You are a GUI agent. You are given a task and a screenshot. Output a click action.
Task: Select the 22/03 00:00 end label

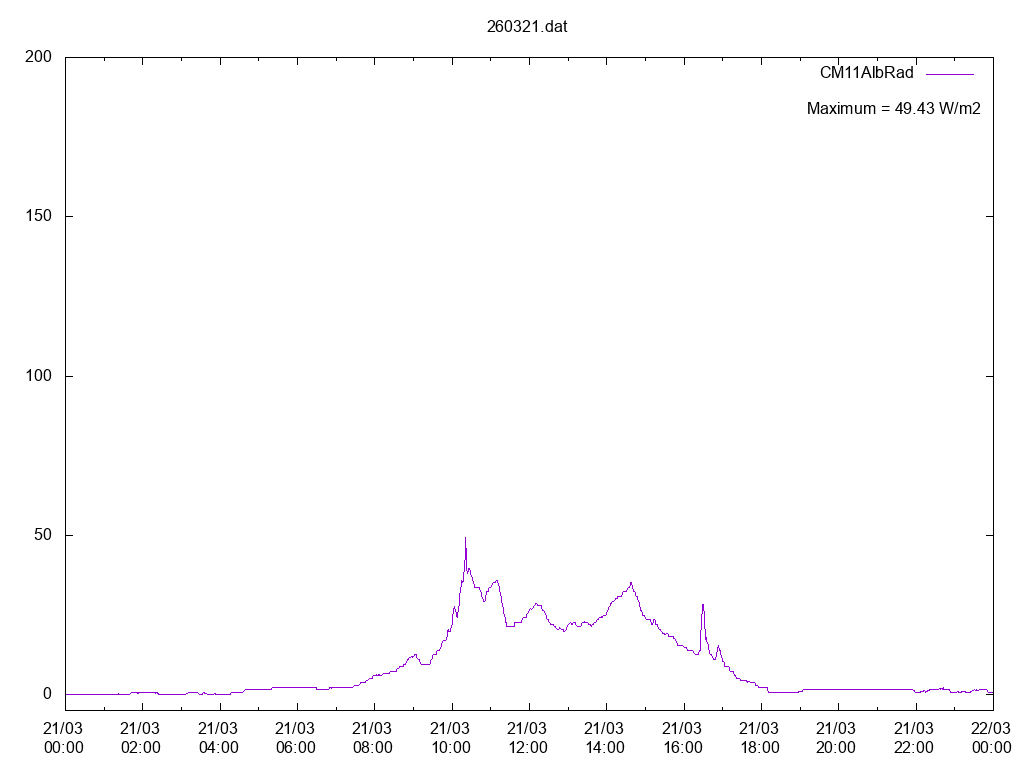click(x=991, y=738)
